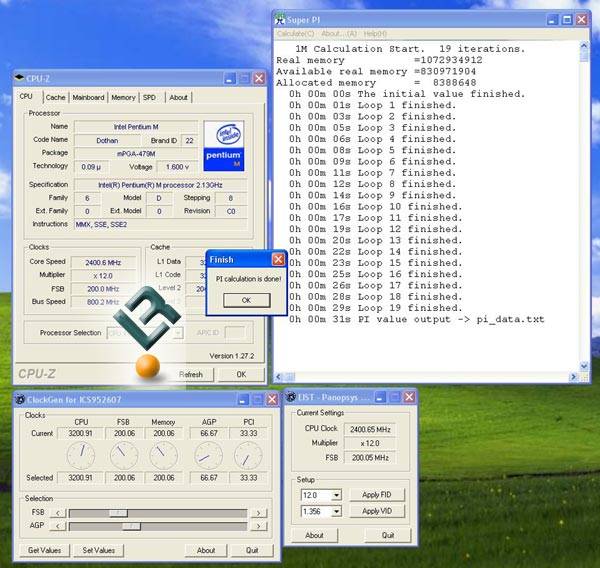Click the Current PCI value 33.33

pos(249,433)
